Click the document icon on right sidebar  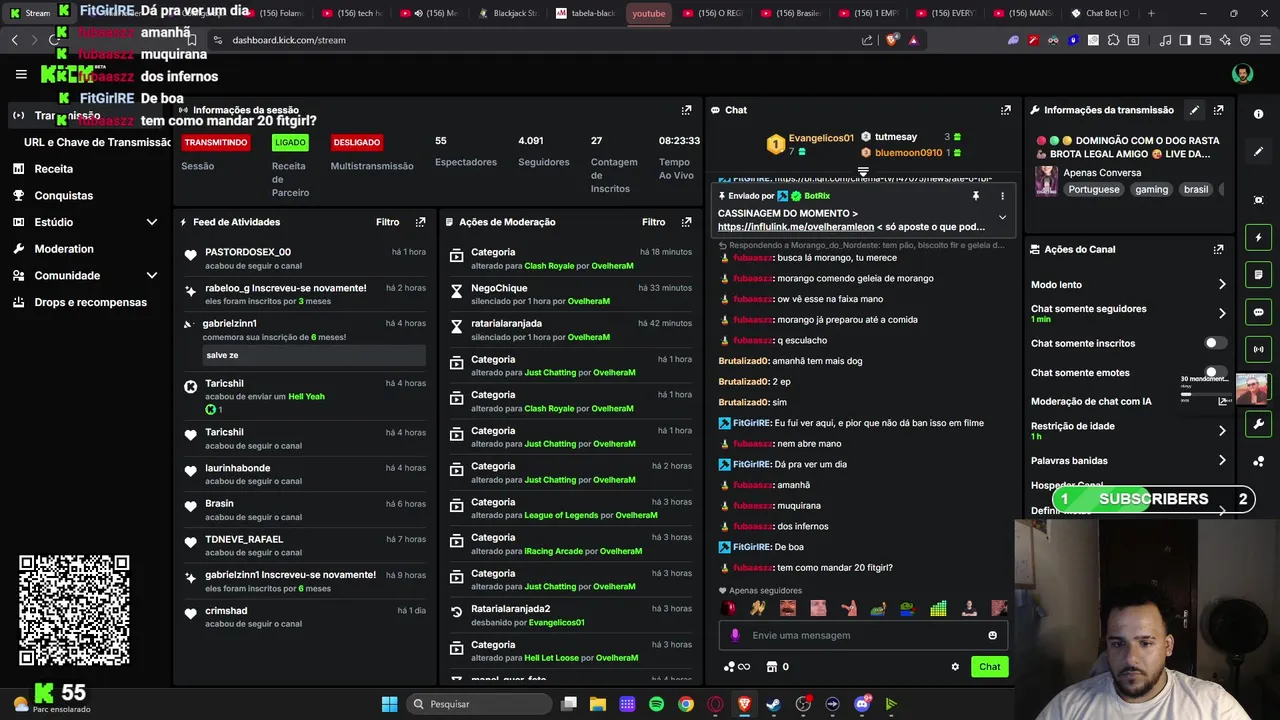(x=1258, y=275)
